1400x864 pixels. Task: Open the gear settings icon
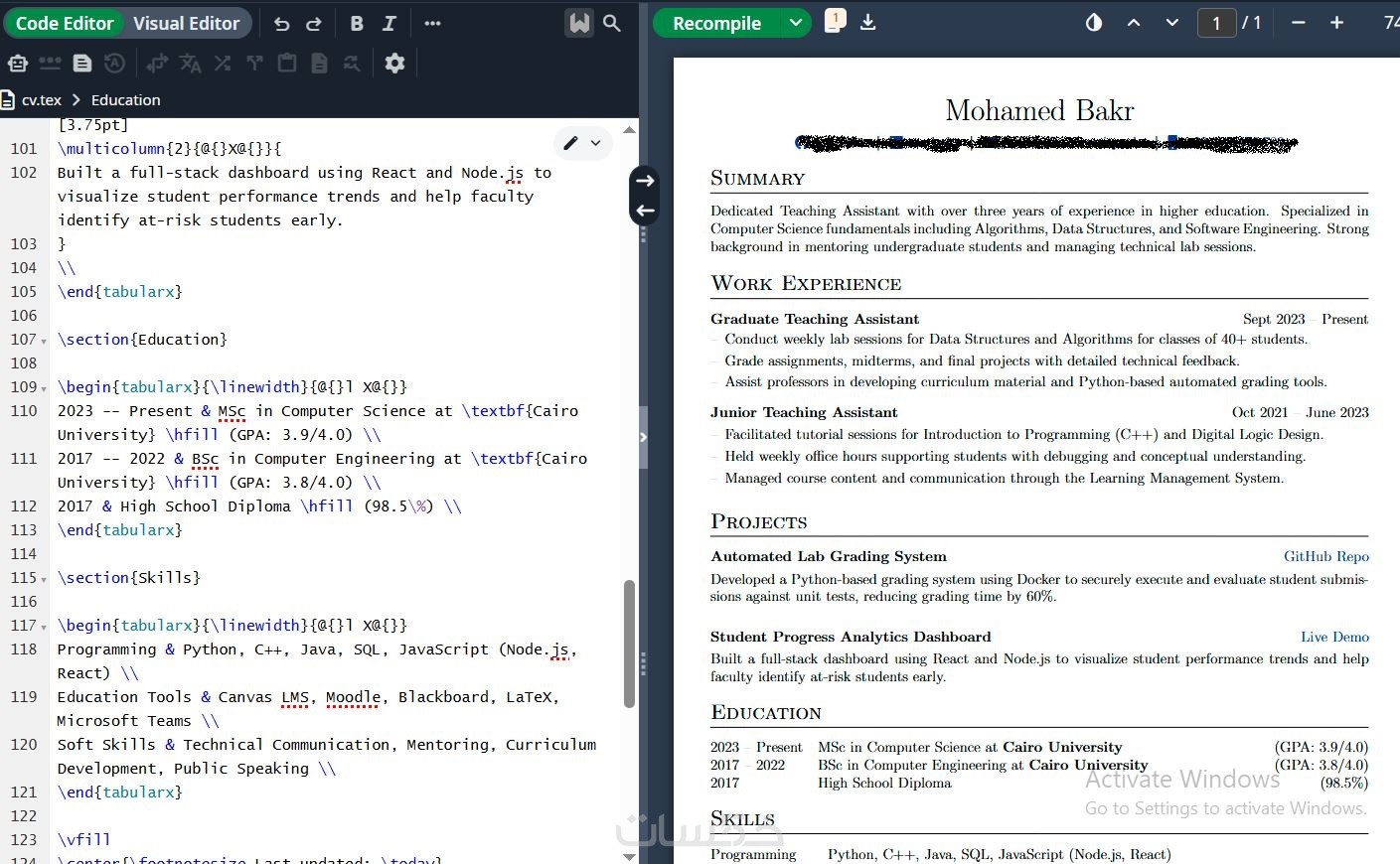(394, 64)
